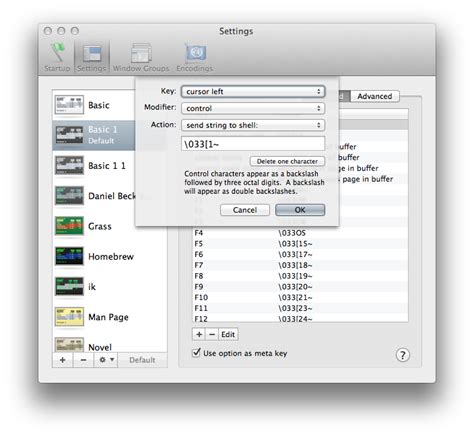Select the Basic 1 Default profile
The image size is (474, 436).
[94, 135]
